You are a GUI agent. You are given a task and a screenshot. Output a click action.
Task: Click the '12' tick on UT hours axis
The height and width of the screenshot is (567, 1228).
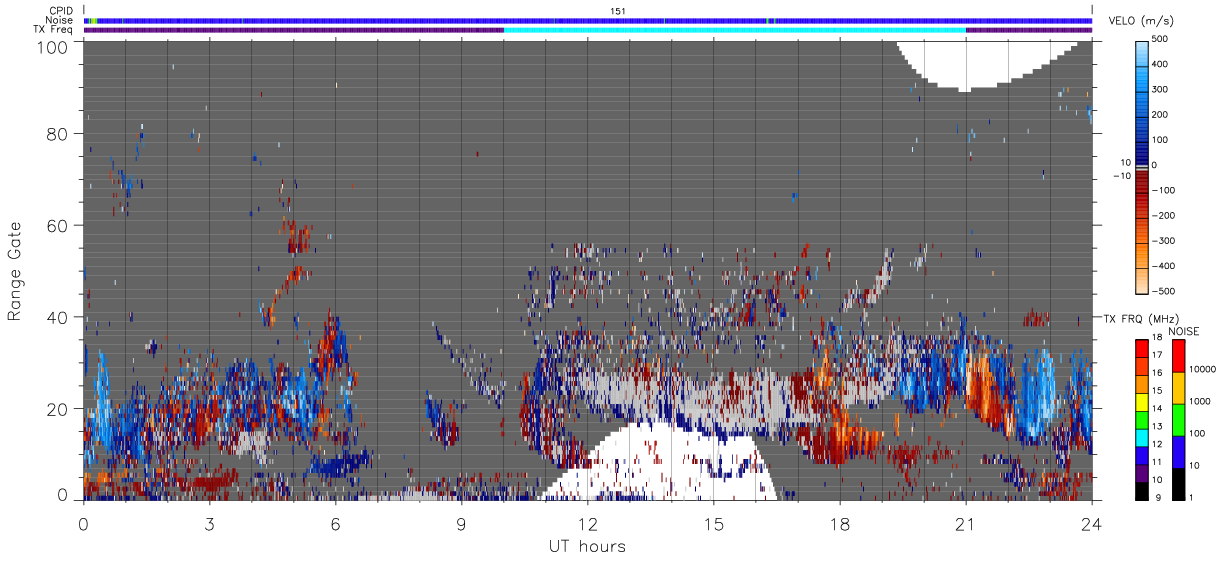tap(587, 523)
